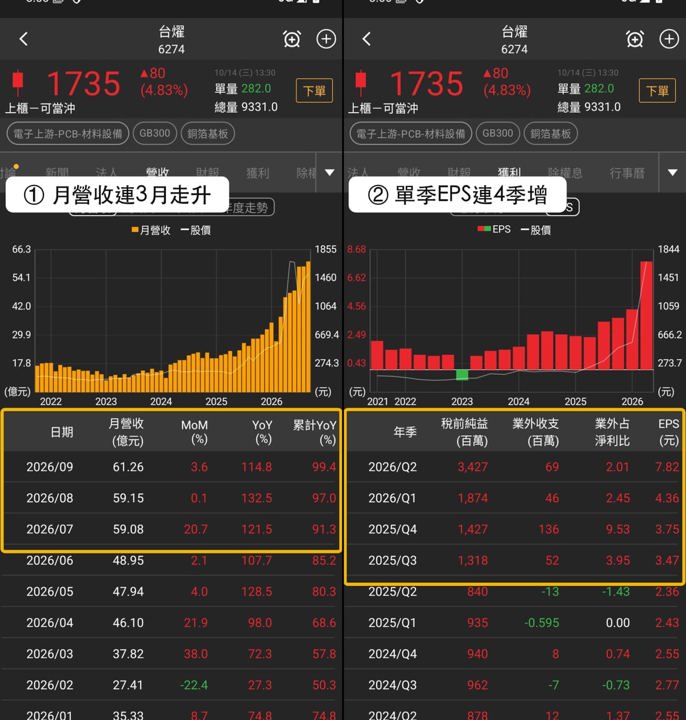Switch to 新聞 tab in left panel

pos(57,172)
